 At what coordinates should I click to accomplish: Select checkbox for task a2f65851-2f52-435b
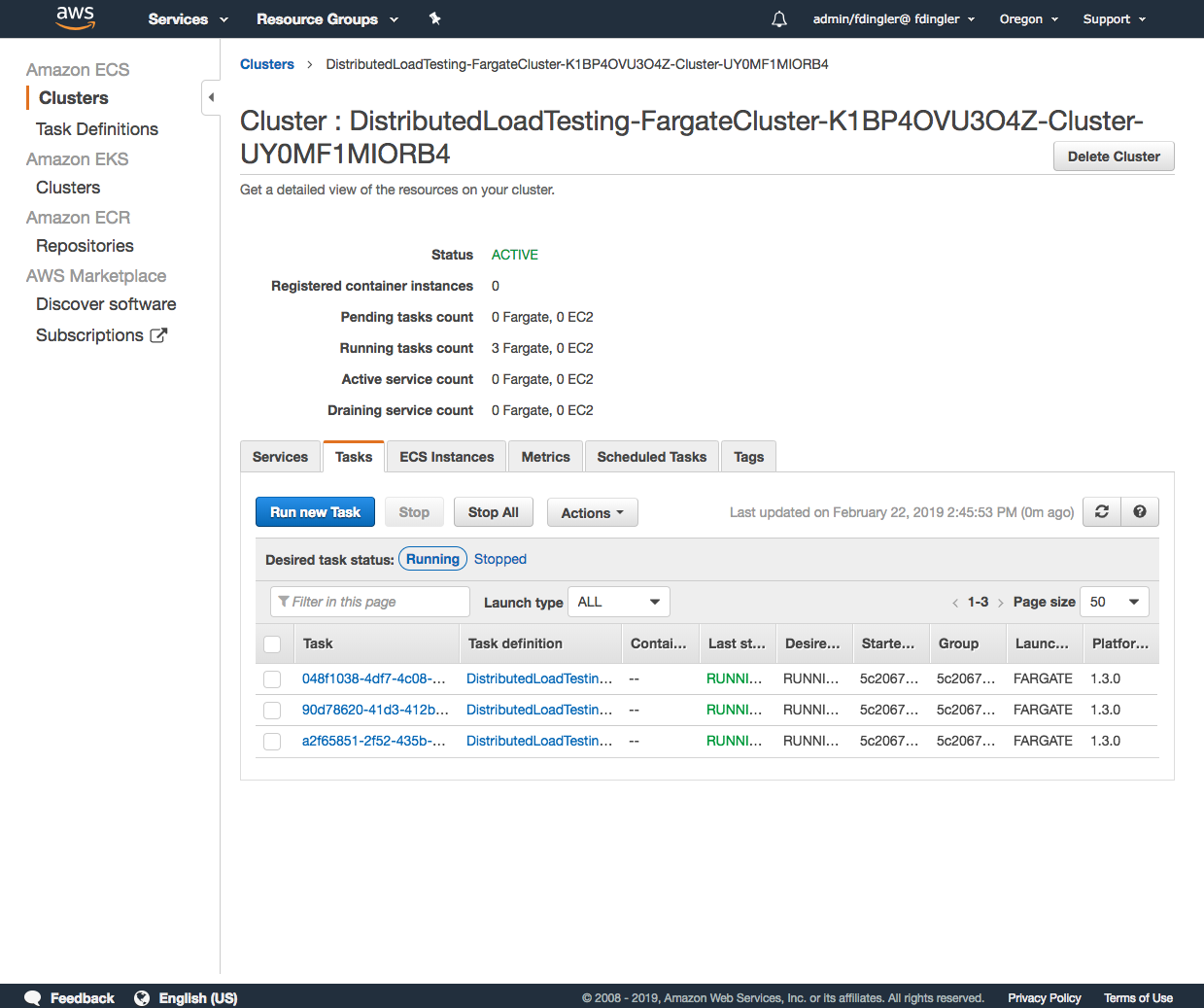272,742
